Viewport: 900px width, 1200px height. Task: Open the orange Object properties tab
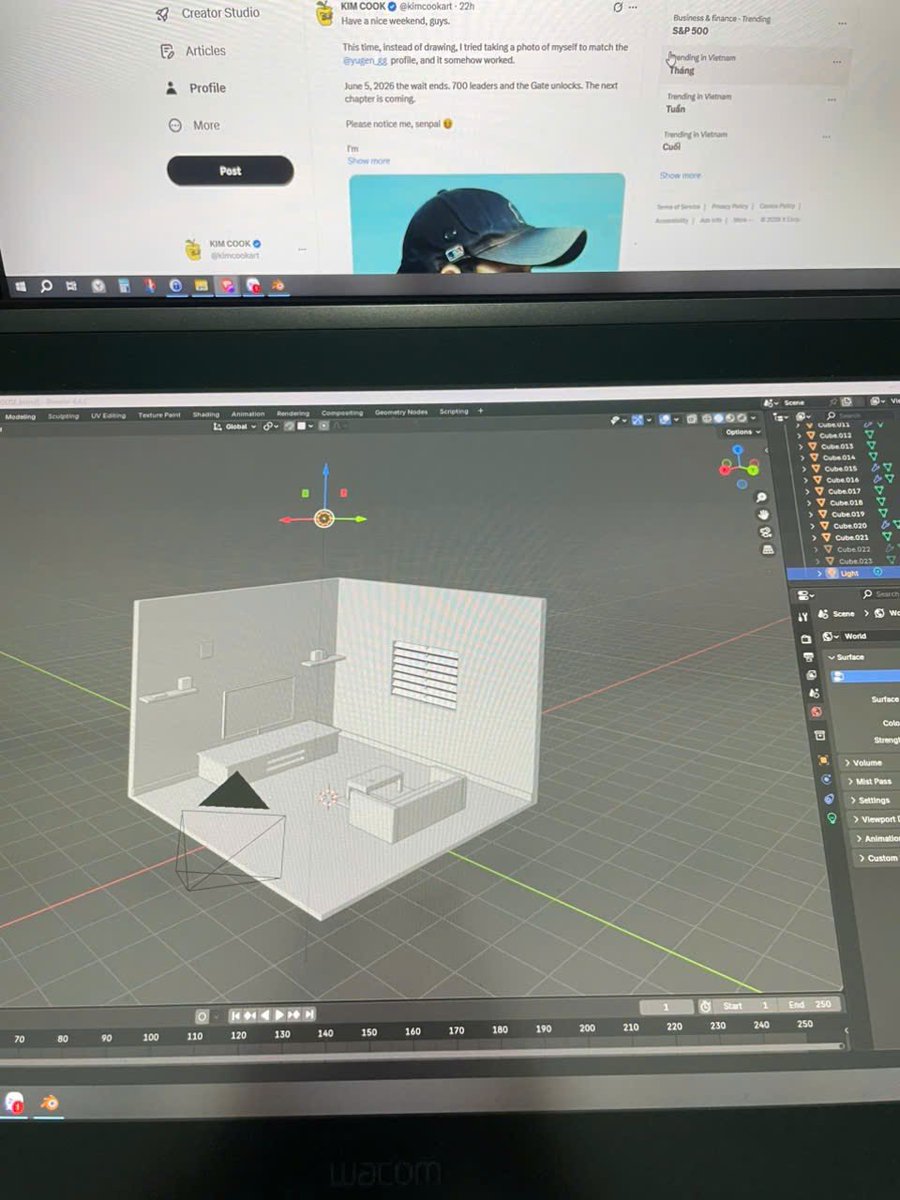pyautogui.click(x=823, y=760)
